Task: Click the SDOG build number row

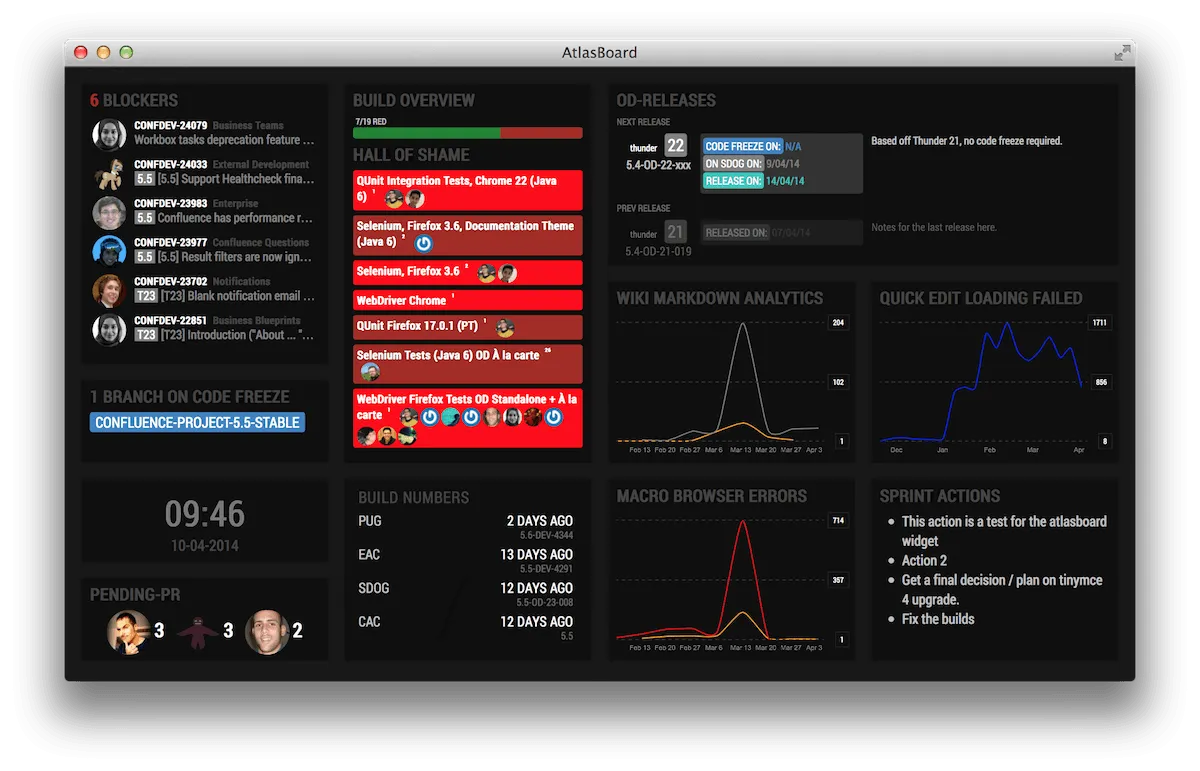Action: (466, 594)
